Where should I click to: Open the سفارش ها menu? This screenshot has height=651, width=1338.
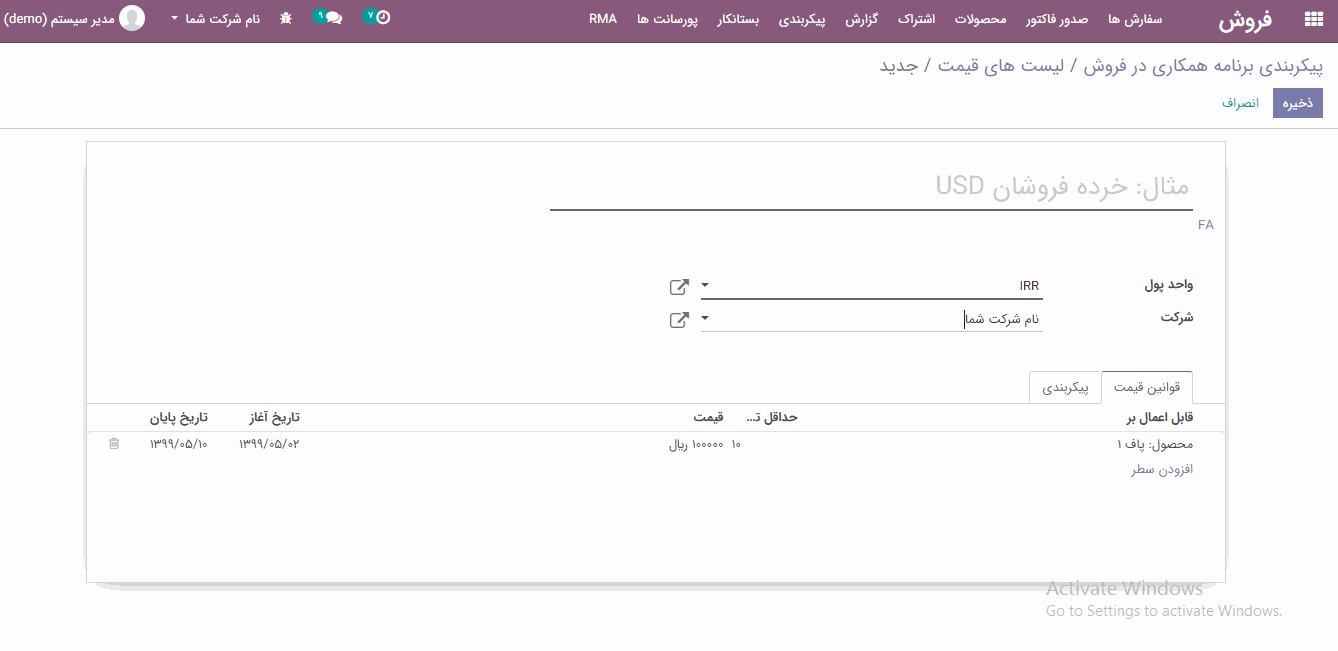[x=1135, y=19]
